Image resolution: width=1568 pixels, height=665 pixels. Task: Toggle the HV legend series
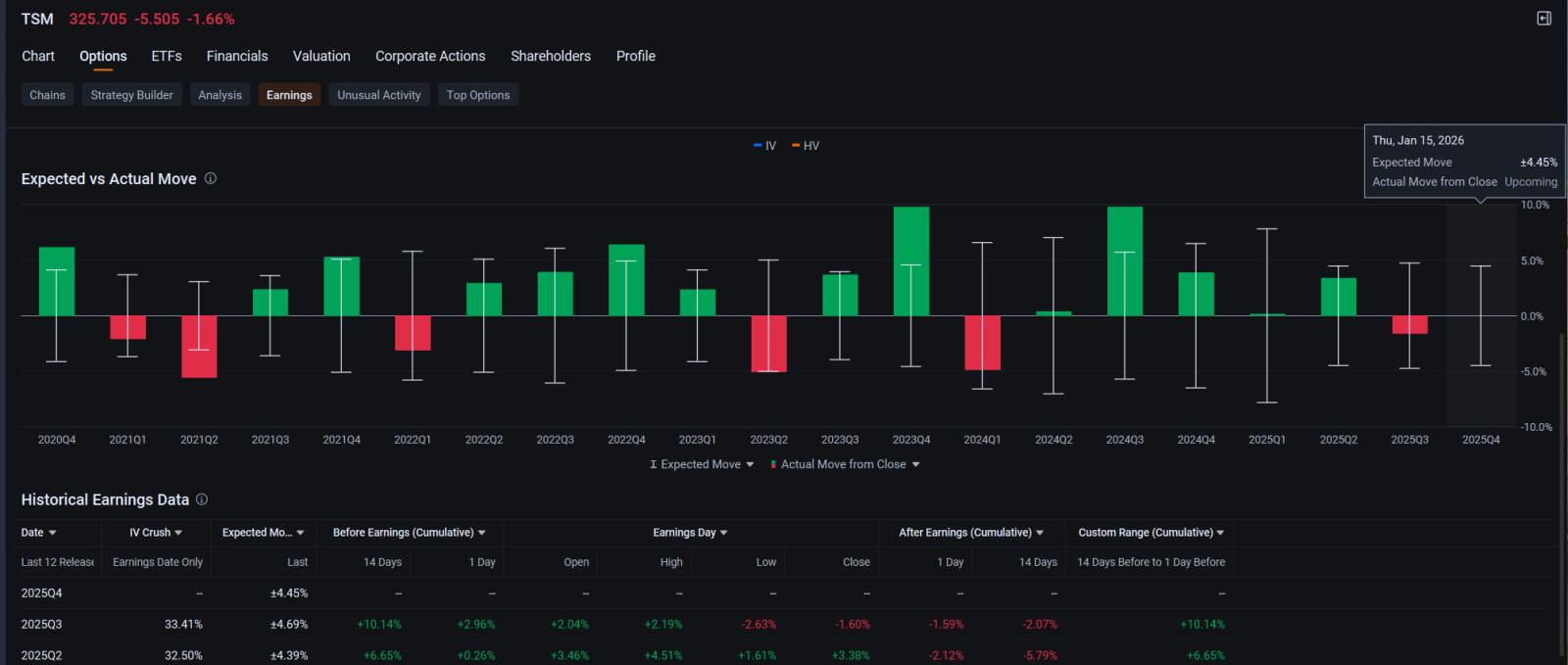(806, 146)
